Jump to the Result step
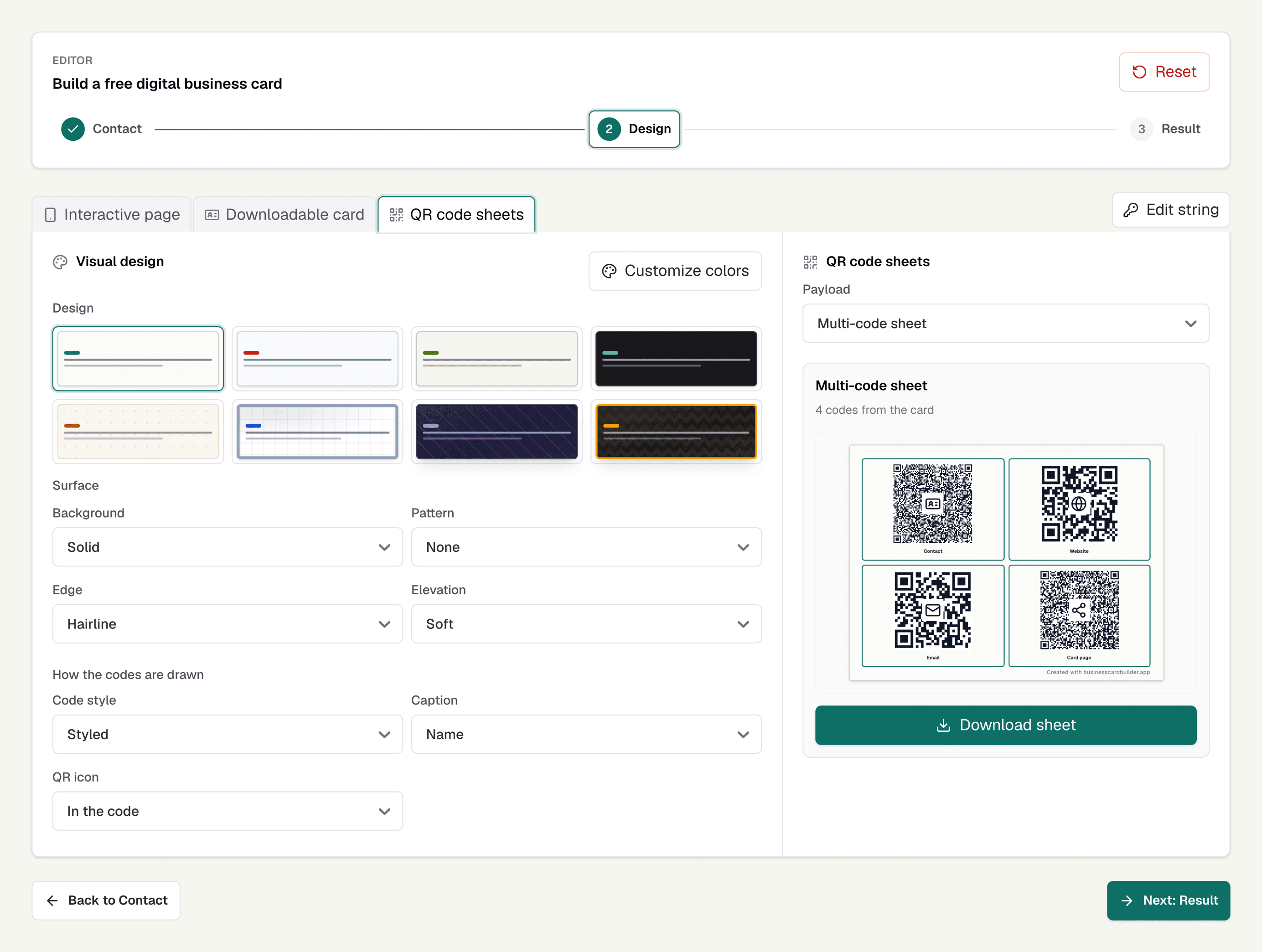 tap(1165, 129)
